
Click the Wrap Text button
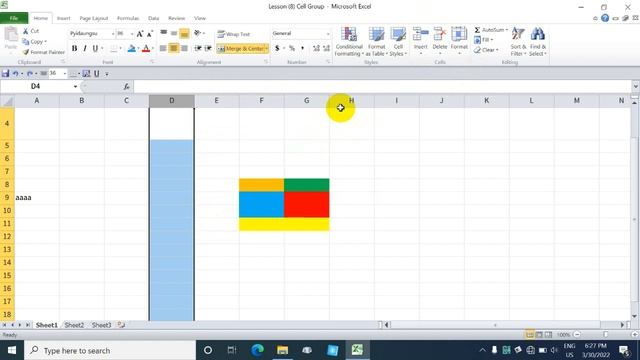coord(234,34)
